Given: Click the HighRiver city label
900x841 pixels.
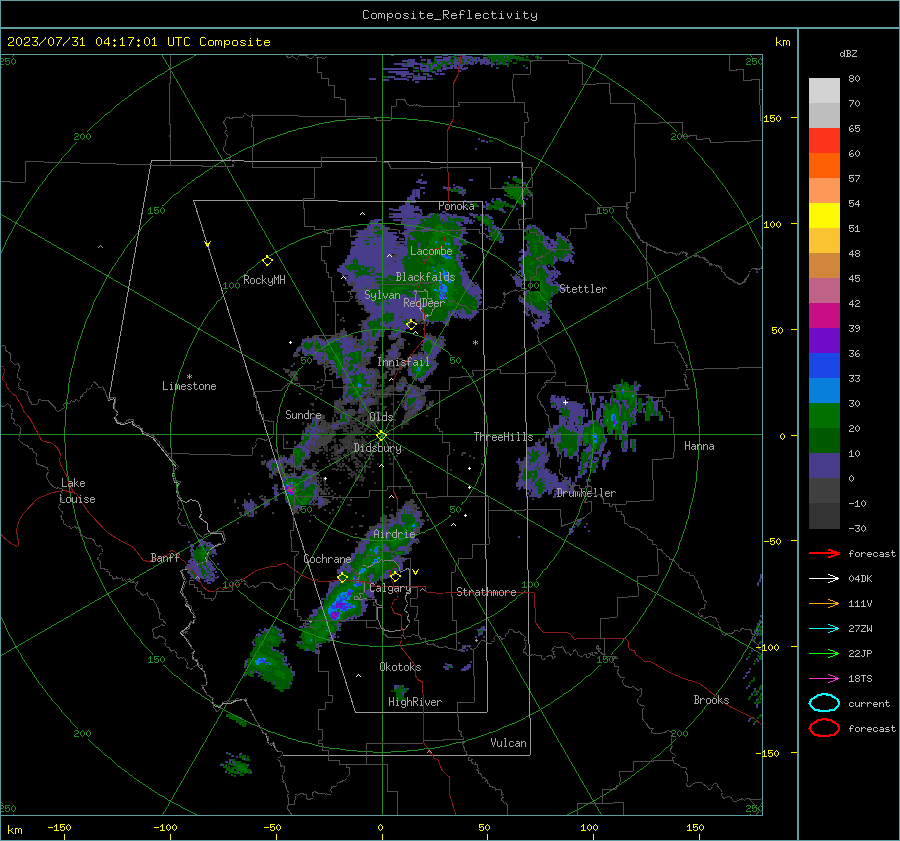Looking at the screenshot, I should (x=415, y=702).
